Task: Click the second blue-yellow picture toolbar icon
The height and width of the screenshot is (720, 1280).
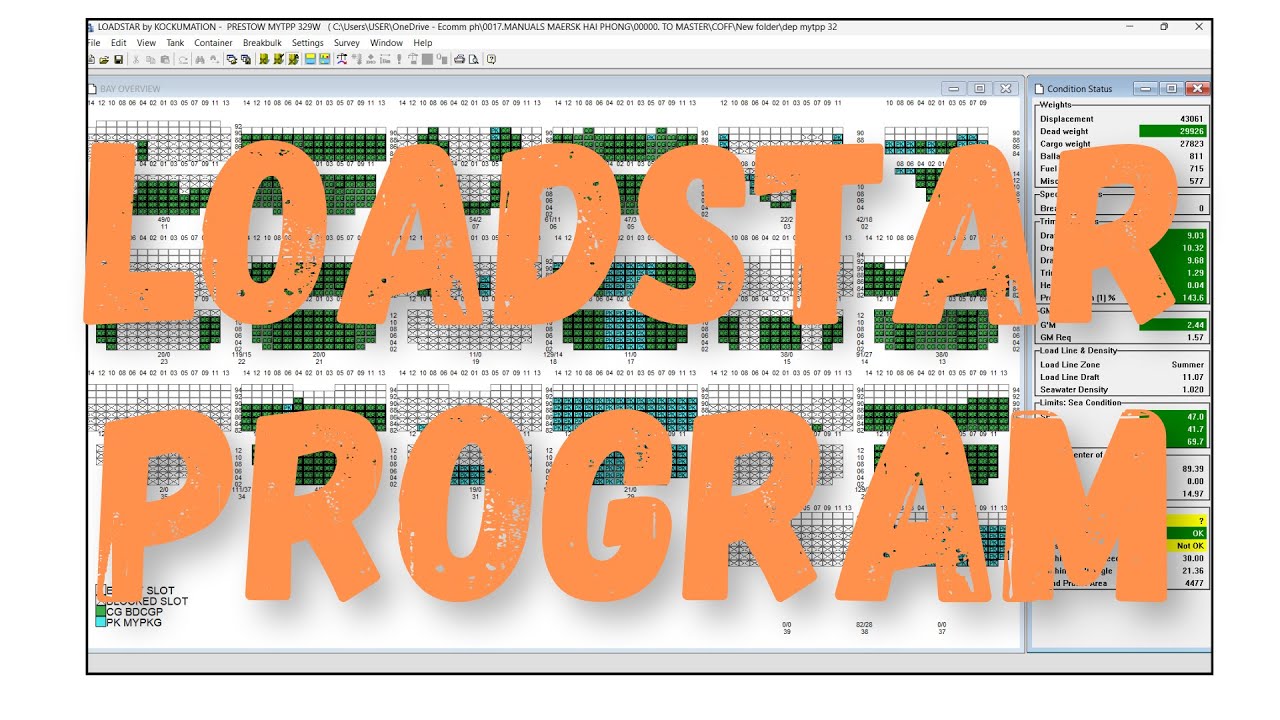Action: [x=324, y=60]
